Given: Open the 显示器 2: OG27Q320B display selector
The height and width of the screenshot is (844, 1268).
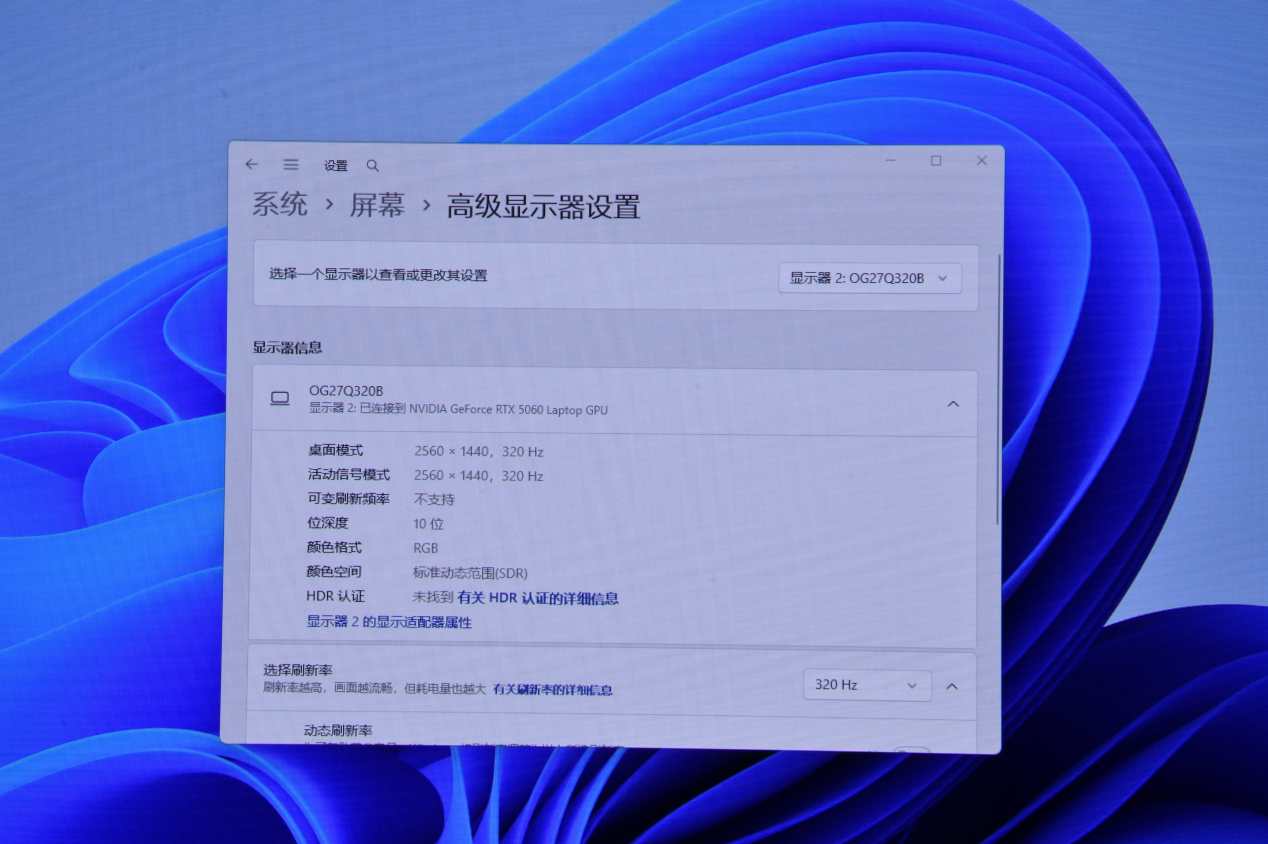Looking at the screenshot, I should 870,278.
